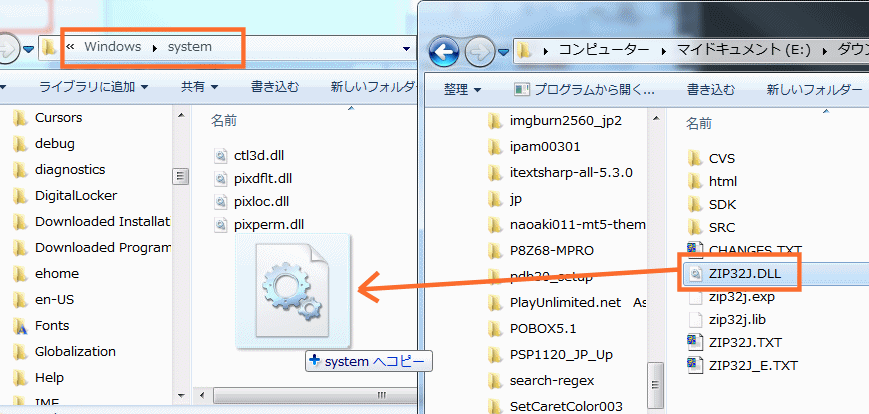The width and height of the screenshot is (869, 414).
Task: Open the 共有 dropdown menu
Action: tap(199, 87)
